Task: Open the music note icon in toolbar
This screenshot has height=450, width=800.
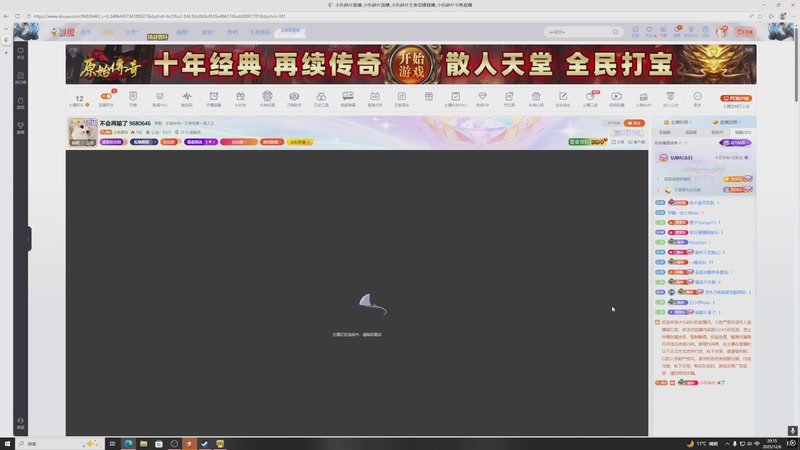Action: [x=402, y=96]
